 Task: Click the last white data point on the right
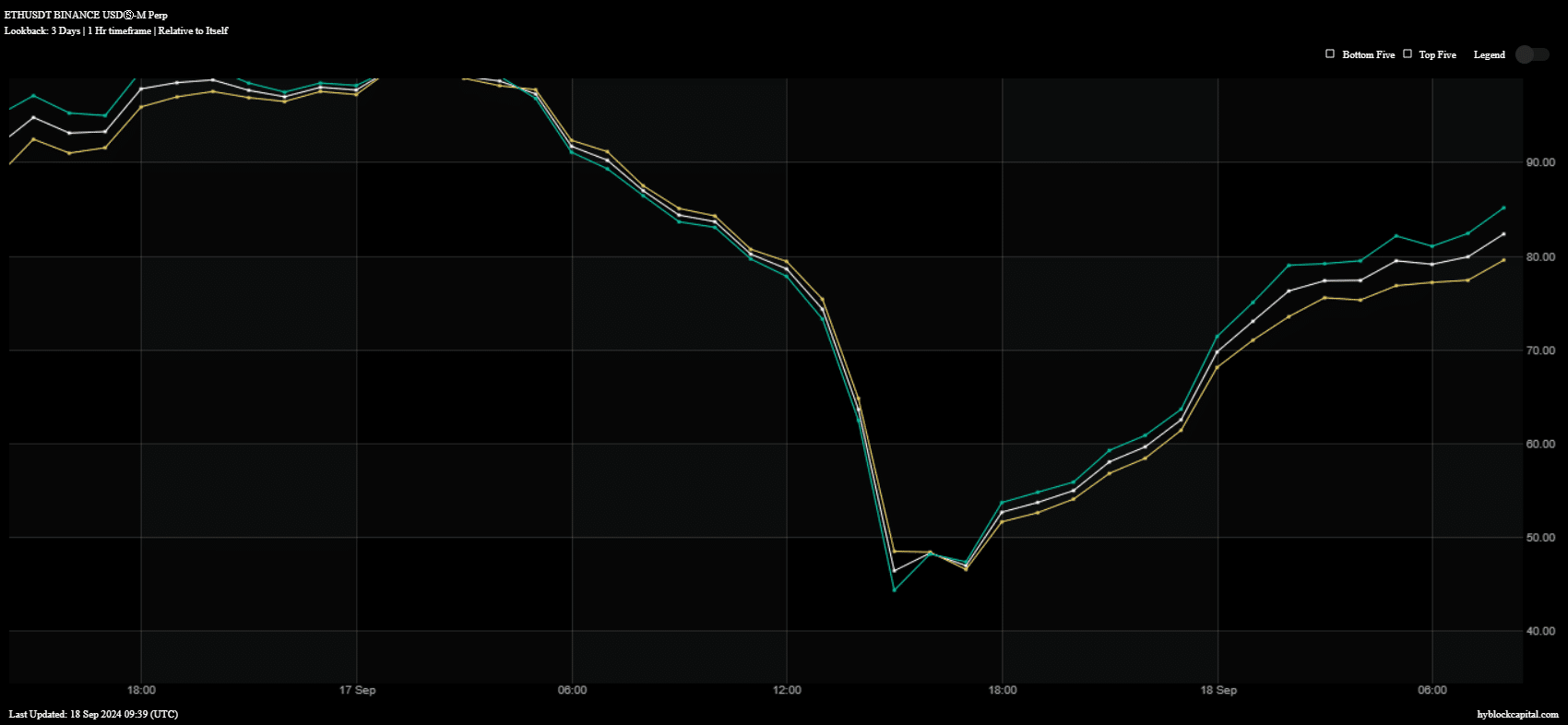[x=1503, y=234]
